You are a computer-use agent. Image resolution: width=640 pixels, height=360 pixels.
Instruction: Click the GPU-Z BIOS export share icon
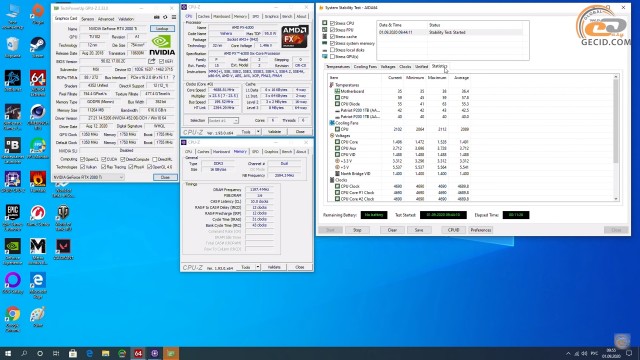point(152,61)
